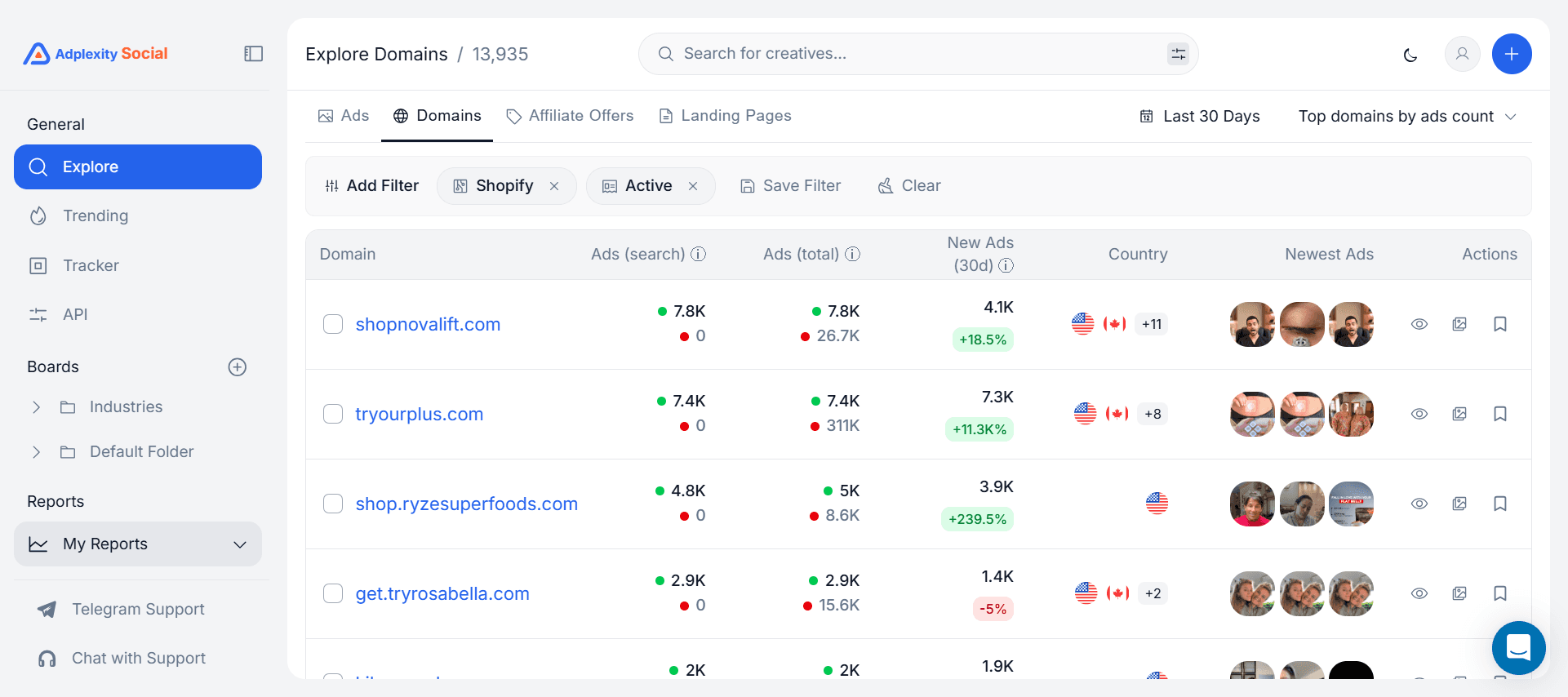Show +2 more countries for get.tryrosabella.com
Image resolution: width=1568 pixels, height=697 pixels.
click(1153, 593)
